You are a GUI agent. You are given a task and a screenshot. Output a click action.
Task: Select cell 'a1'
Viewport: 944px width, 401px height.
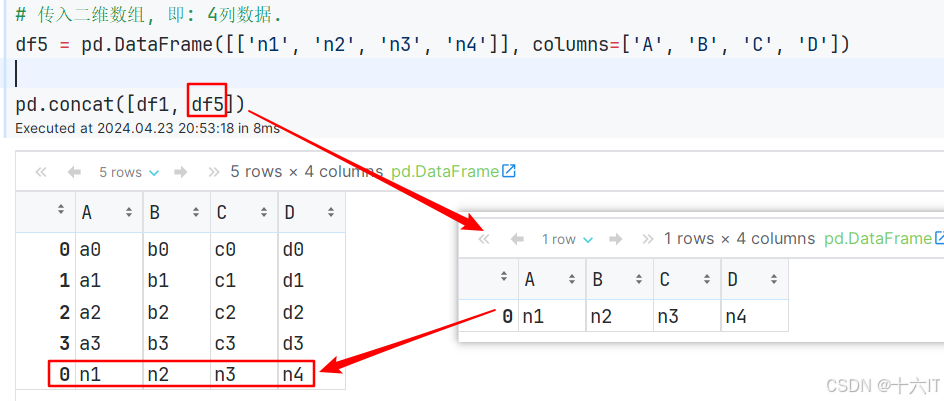click(109, 281)
